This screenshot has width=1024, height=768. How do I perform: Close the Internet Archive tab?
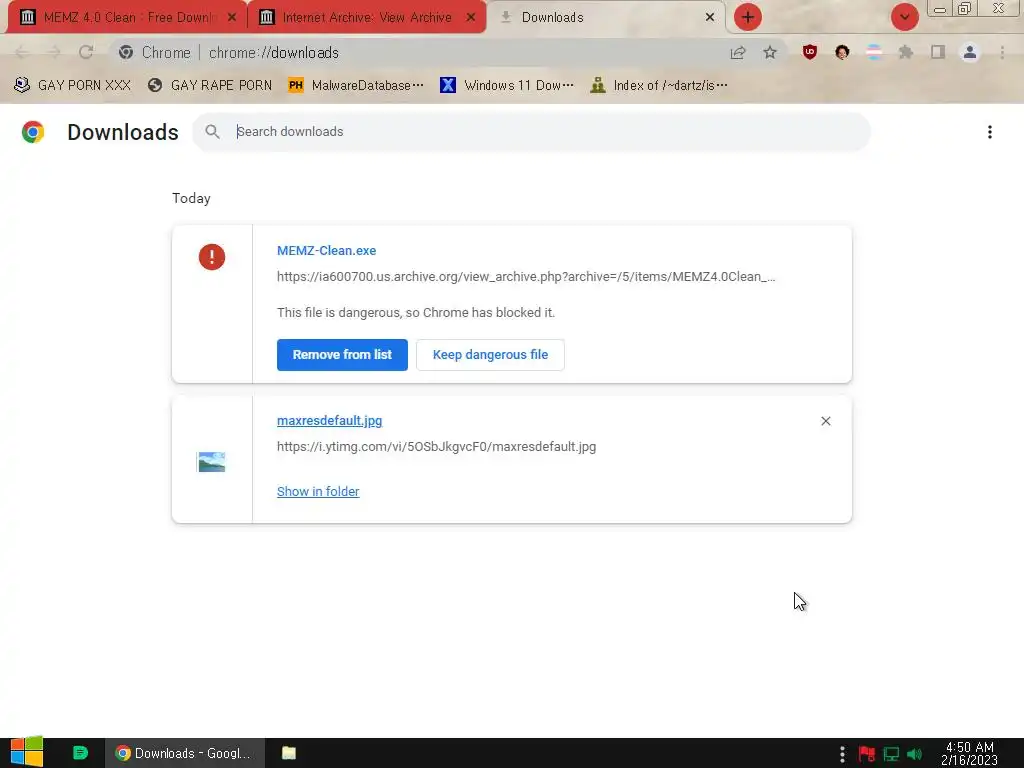[x=471, y=18]
